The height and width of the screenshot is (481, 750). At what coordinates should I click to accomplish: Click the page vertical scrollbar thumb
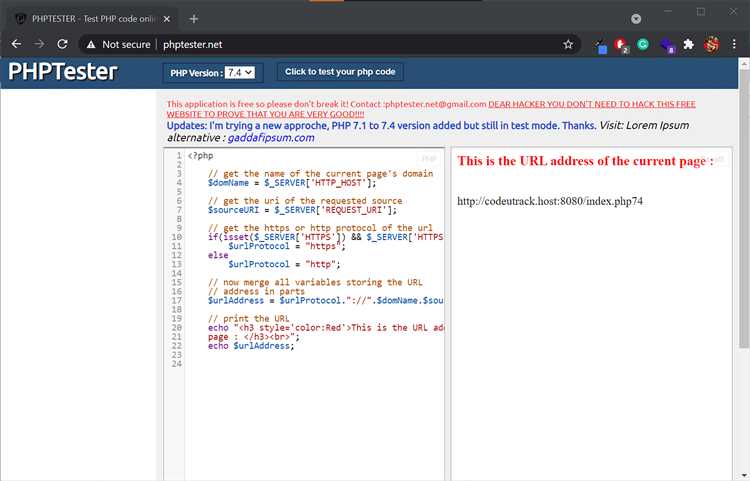(x=743, y=209)
